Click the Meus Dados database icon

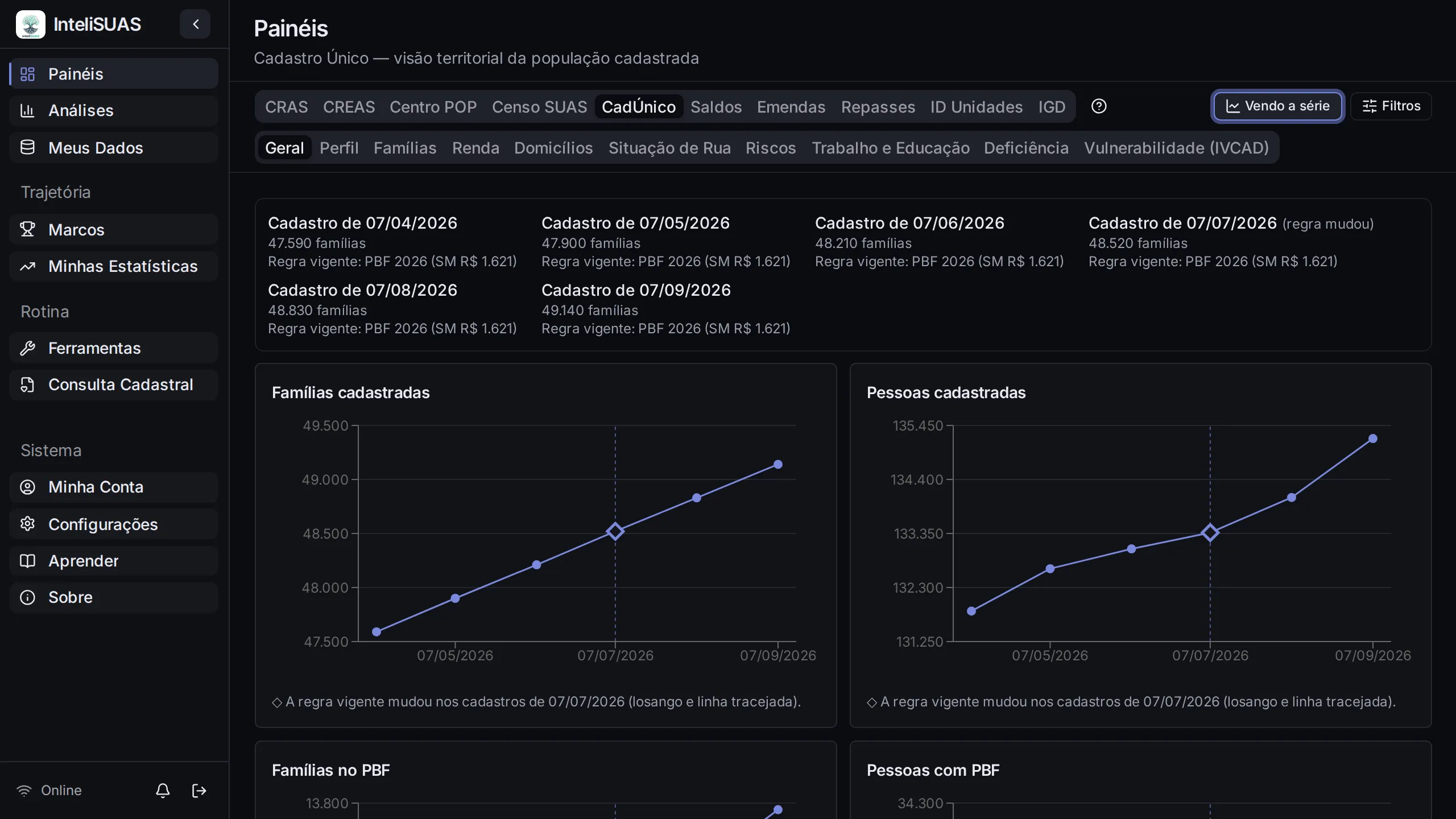(x=27, y=147)
